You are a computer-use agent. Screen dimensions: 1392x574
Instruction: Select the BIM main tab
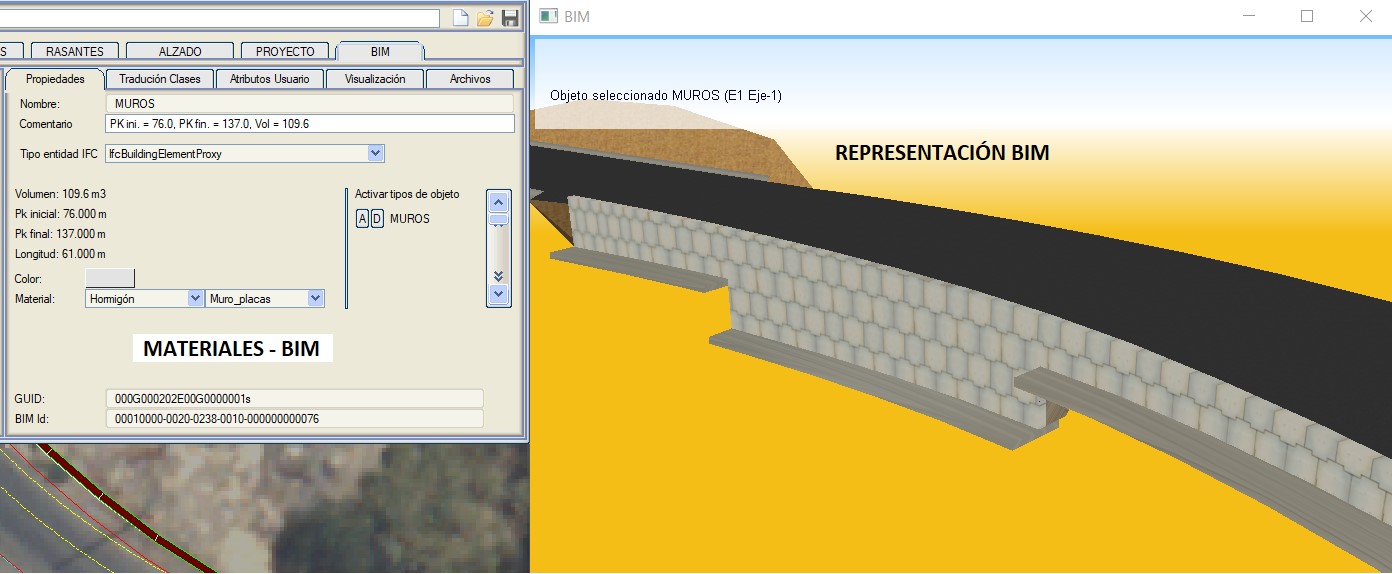tap(380, 51)
